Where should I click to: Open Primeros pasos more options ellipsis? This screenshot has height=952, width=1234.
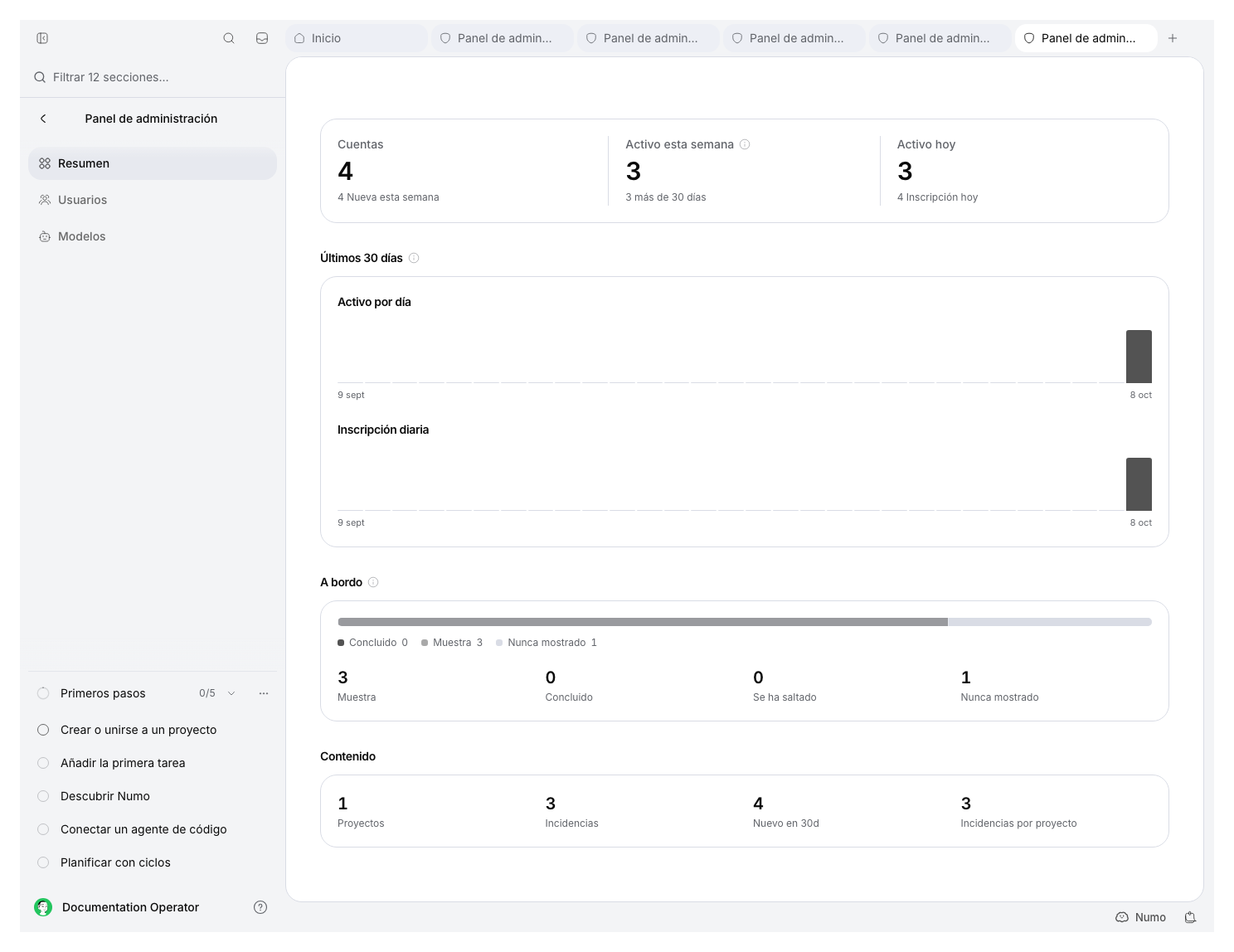point(264,693)
